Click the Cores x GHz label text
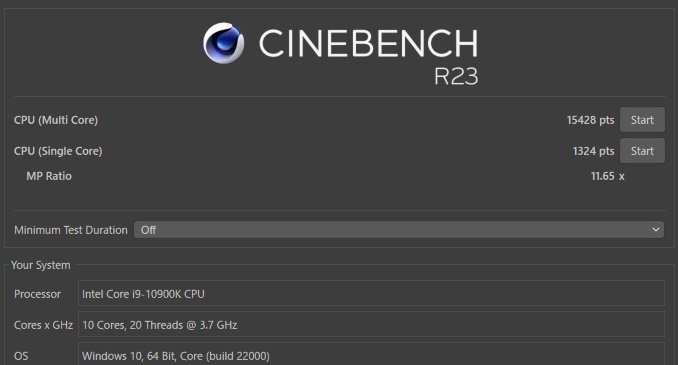678x365 pixels. click(x=43, y=325)
